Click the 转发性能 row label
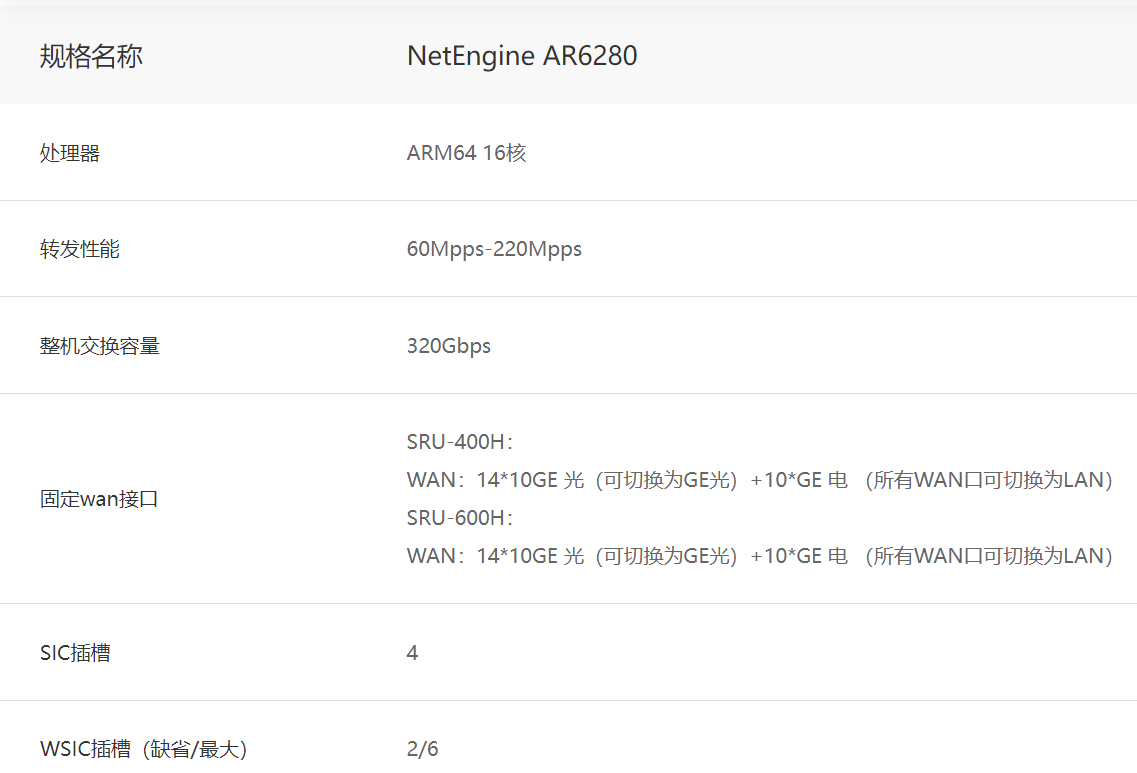Image resolution: width=1137 pixels, height=773 pixels. pos(80,249)
